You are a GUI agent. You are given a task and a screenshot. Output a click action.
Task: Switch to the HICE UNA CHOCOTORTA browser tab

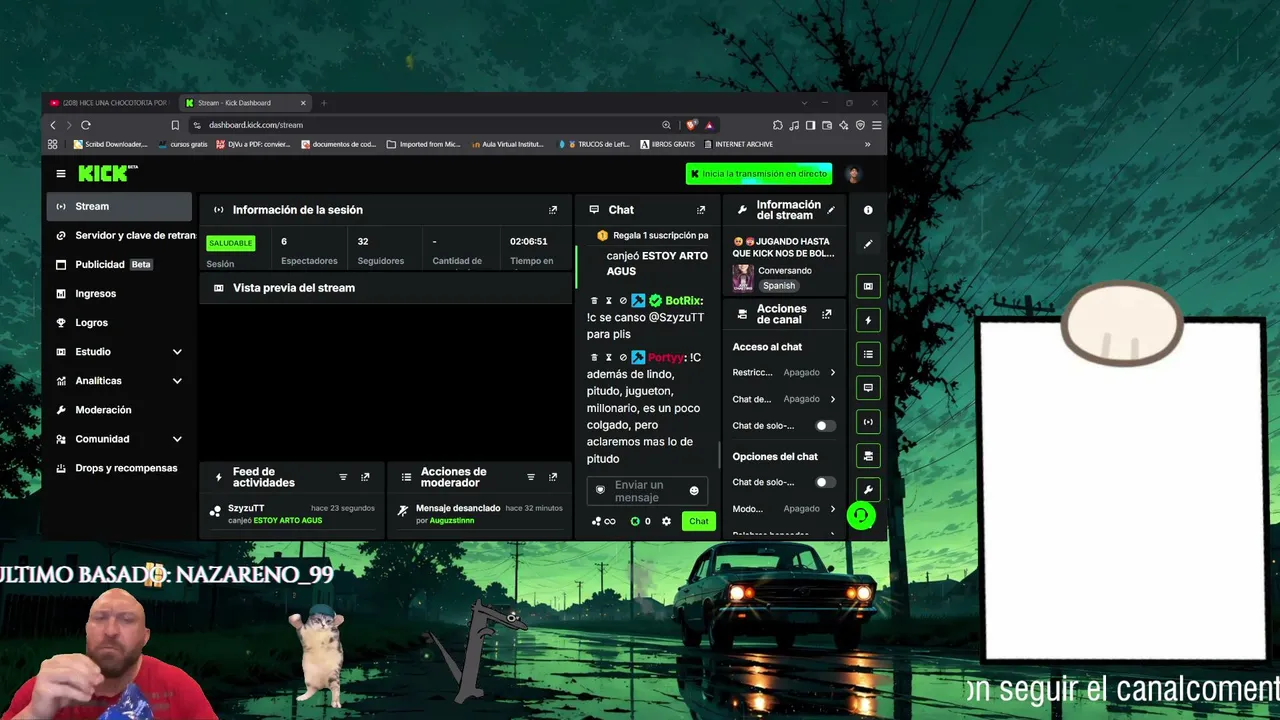110,103
